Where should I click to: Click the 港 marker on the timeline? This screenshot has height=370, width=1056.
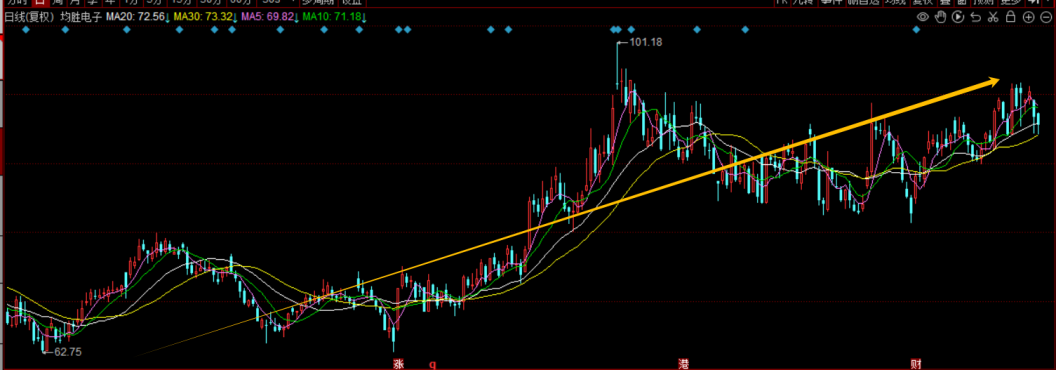[684, 364]
